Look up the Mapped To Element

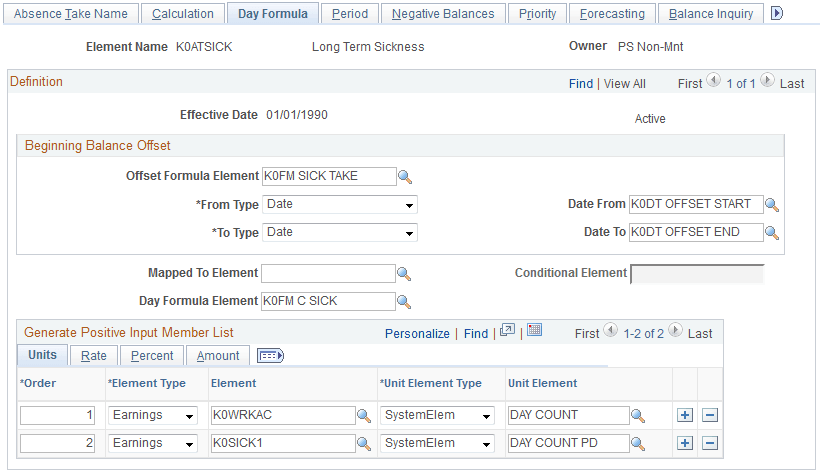(405, 273)
